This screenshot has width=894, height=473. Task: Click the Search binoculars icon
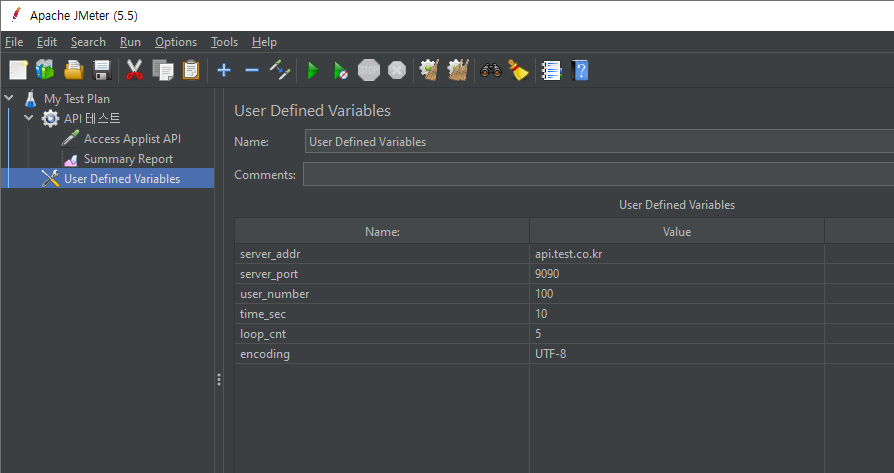pos(490,70)
